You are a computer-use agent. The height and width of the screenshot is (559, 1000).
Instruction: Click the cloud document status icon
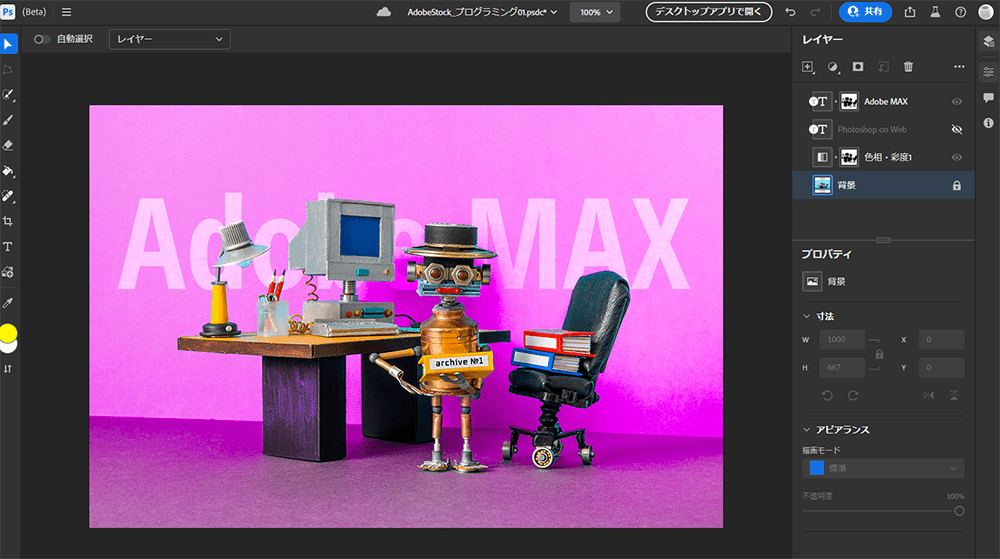[384, 12]
